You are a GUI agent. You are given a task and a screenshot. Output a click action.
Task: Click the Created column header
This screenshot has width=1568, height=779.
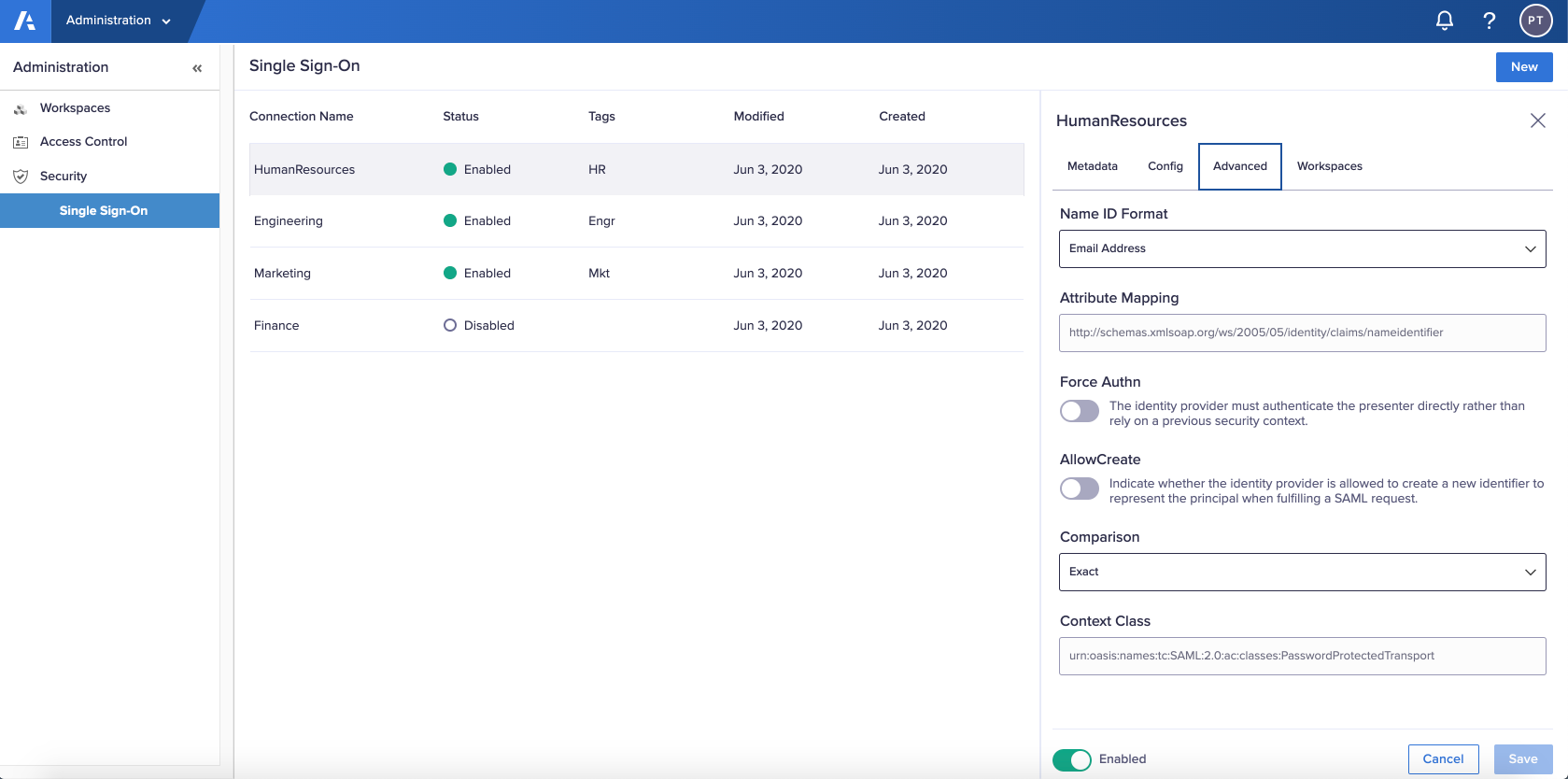point(902,117)
